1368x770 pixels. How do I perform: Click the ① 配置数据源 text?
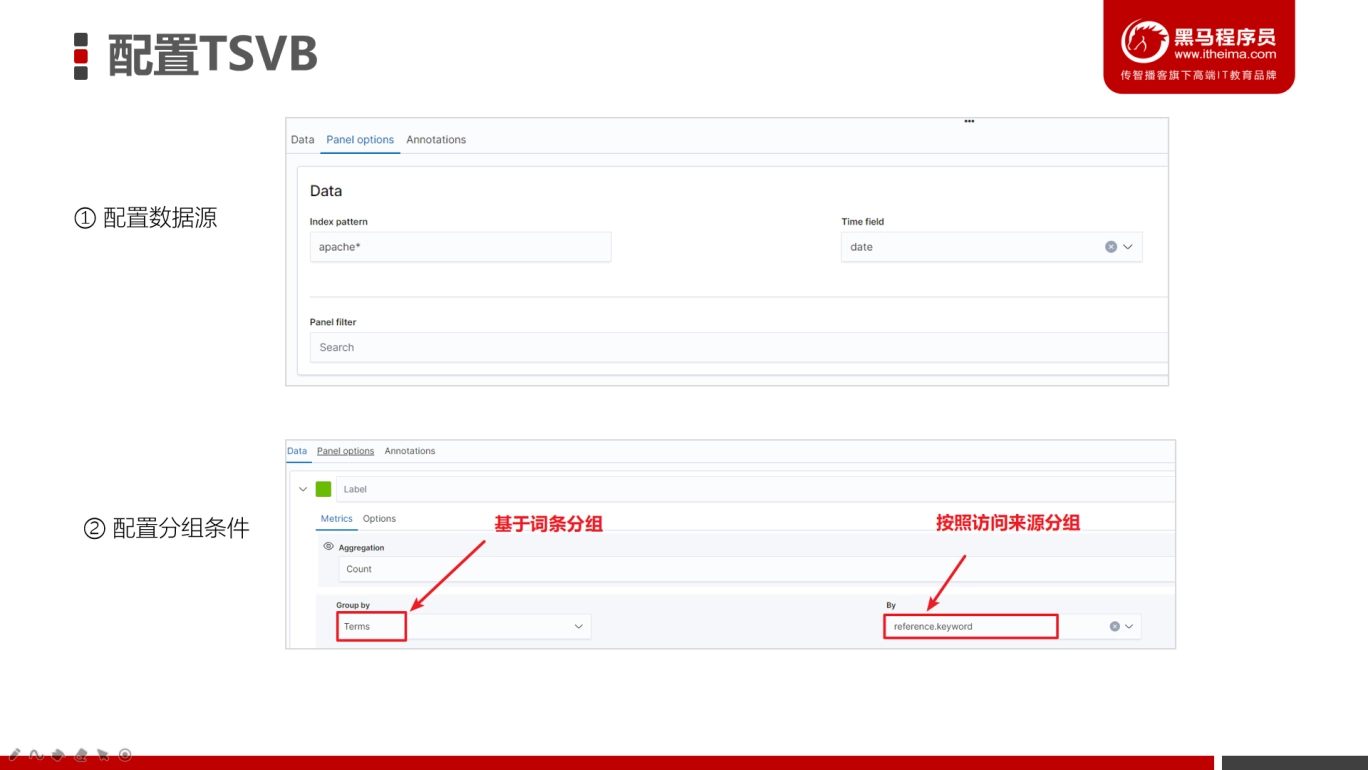point(146,218)
